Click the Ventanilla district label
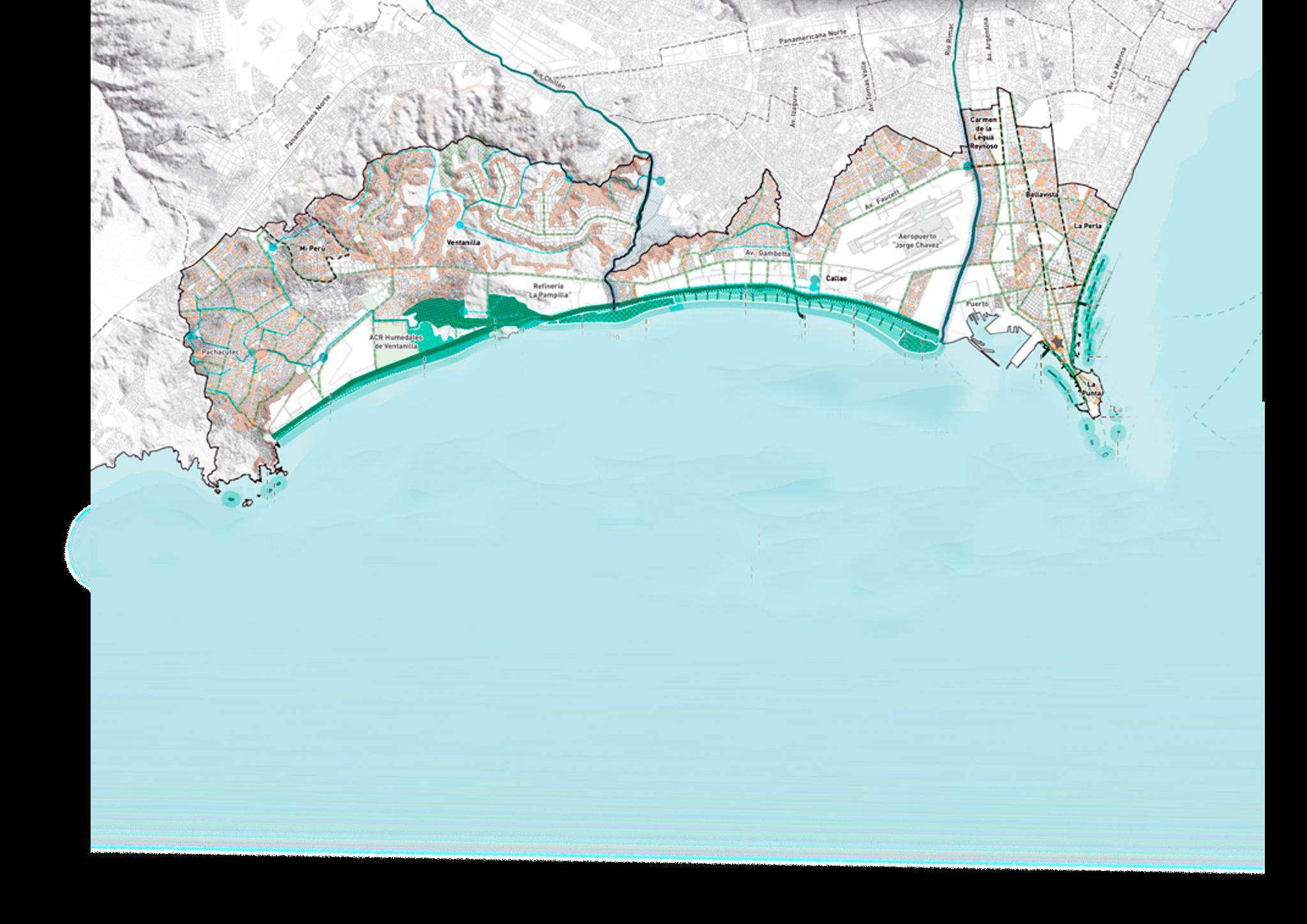Image resolution: width=1307 pixels, height=924 pixels. (x=464, y=243)
